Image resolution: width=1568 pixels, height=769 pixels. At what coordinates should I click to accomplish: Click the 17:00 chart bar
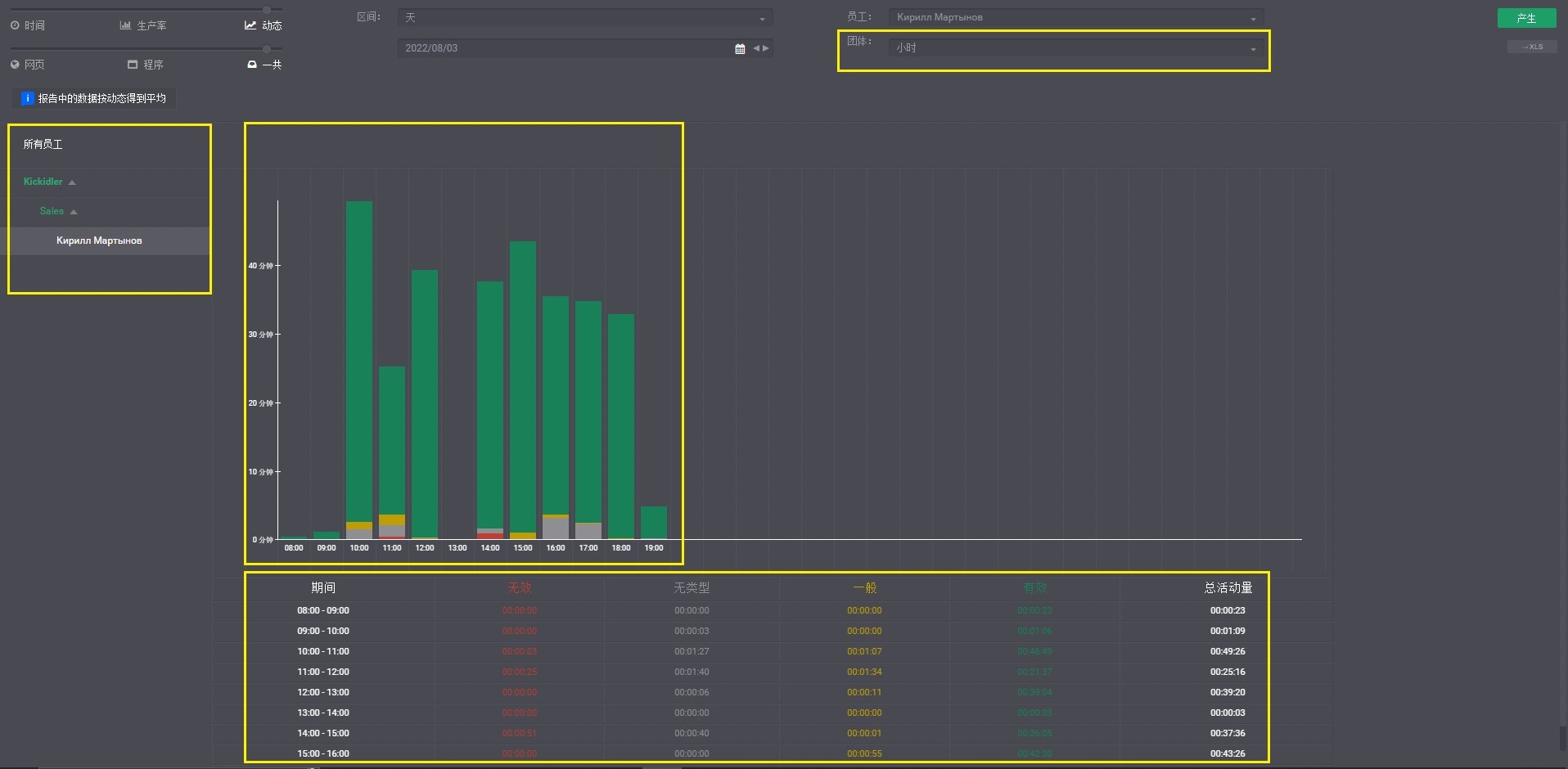click(x=588, y=420)
